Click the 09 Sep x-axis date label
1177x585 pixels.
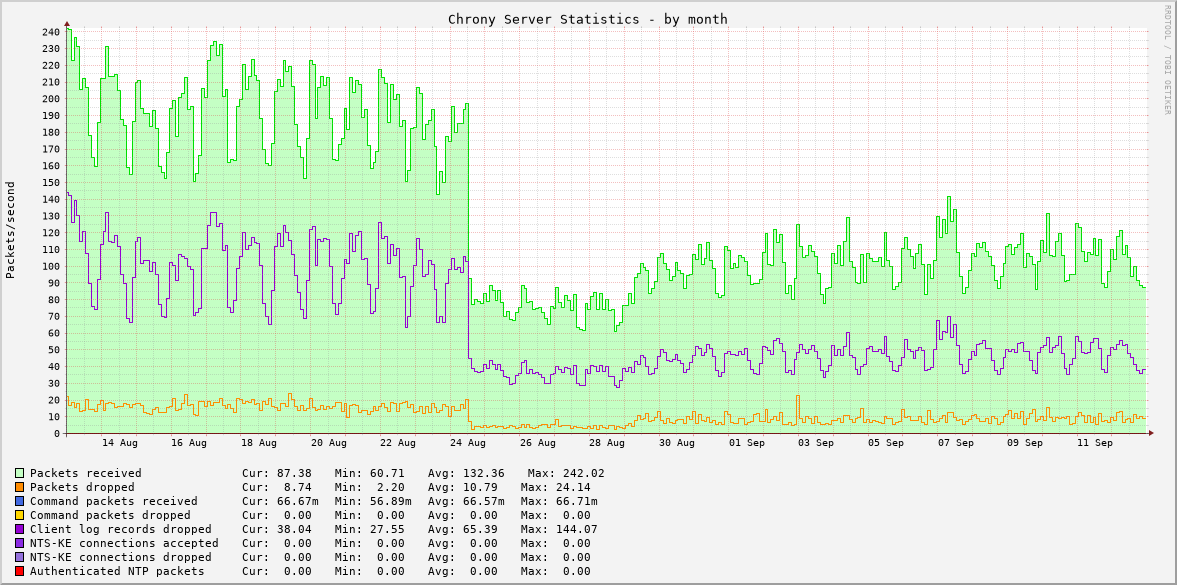click(x=1025, y=443)
